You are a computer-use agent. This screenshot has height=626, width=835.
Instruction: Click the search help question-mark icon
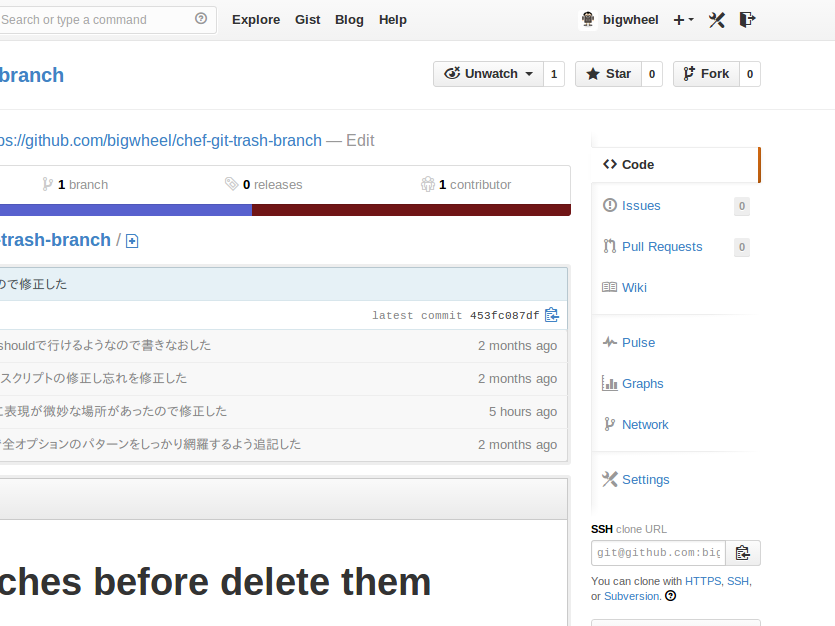(x=201, y=19)
